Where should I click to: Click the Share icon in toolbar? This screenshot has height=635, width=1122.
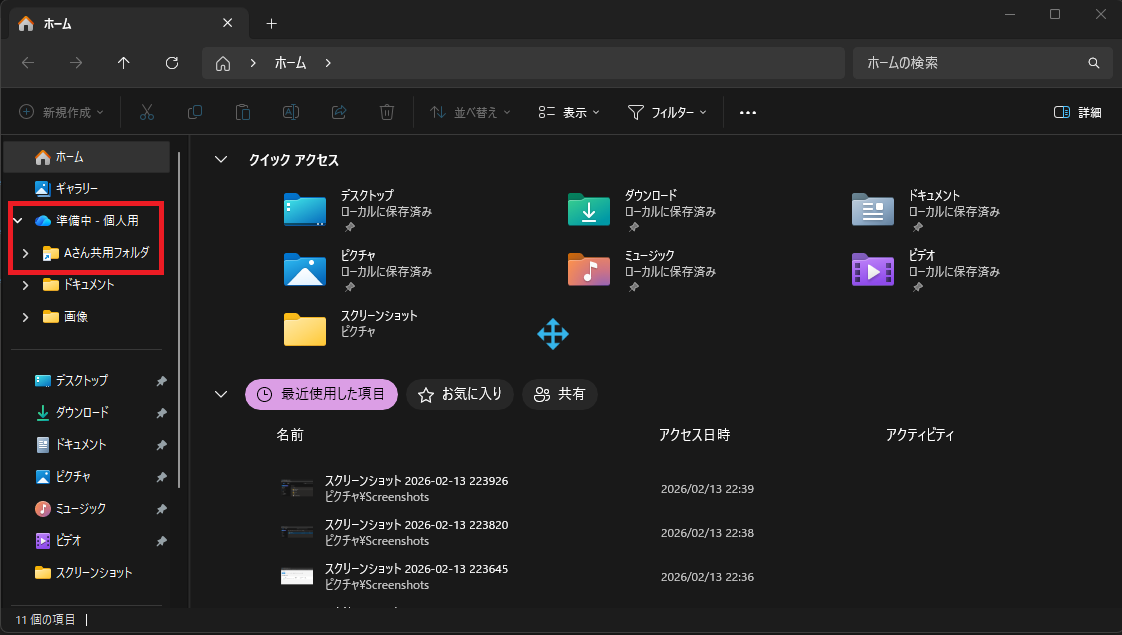click(339, 113)
